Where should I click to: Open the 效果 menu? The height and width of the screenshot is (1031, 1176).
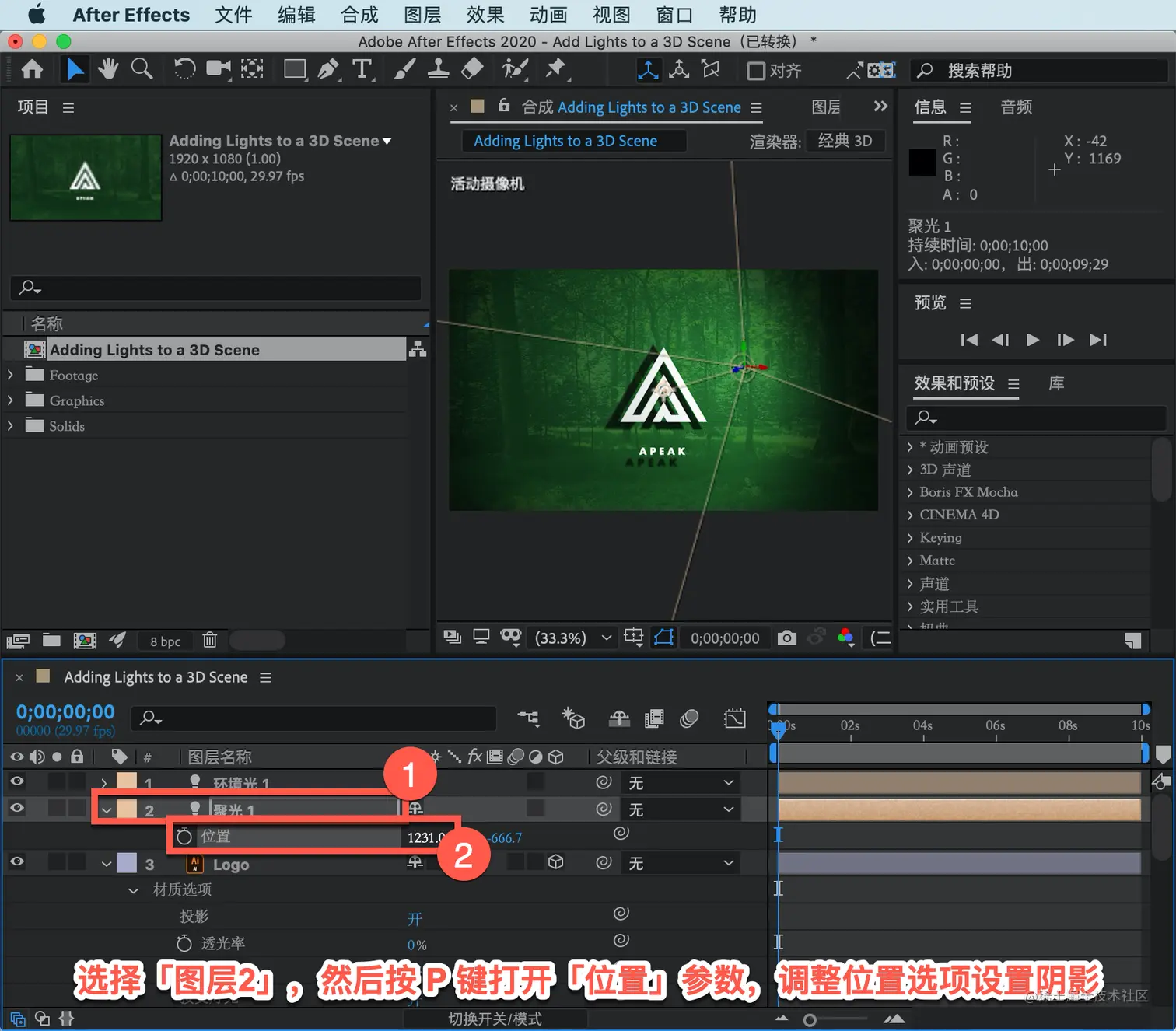[x=485, y=15]
